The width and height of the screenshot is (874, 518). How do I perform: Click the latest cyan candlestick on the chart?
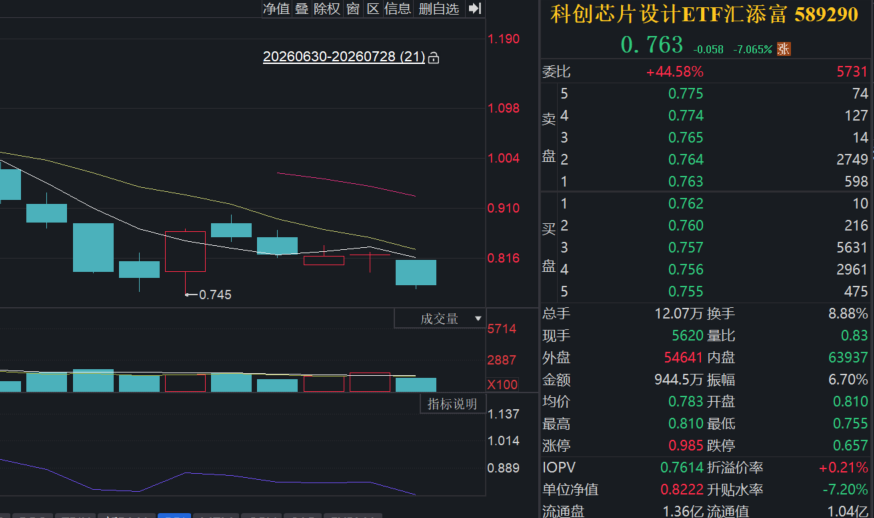click(416, 273)
